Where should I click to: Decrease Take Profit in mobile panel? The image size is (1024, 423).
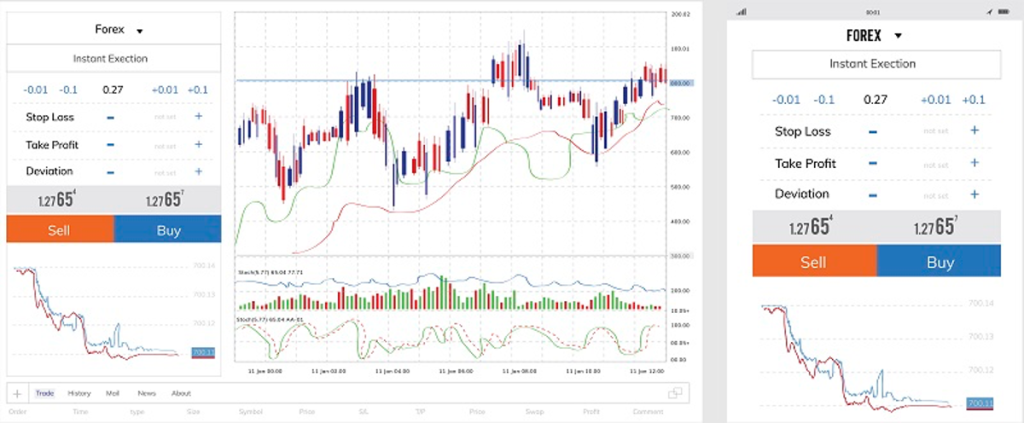click(x=873, y=164)
